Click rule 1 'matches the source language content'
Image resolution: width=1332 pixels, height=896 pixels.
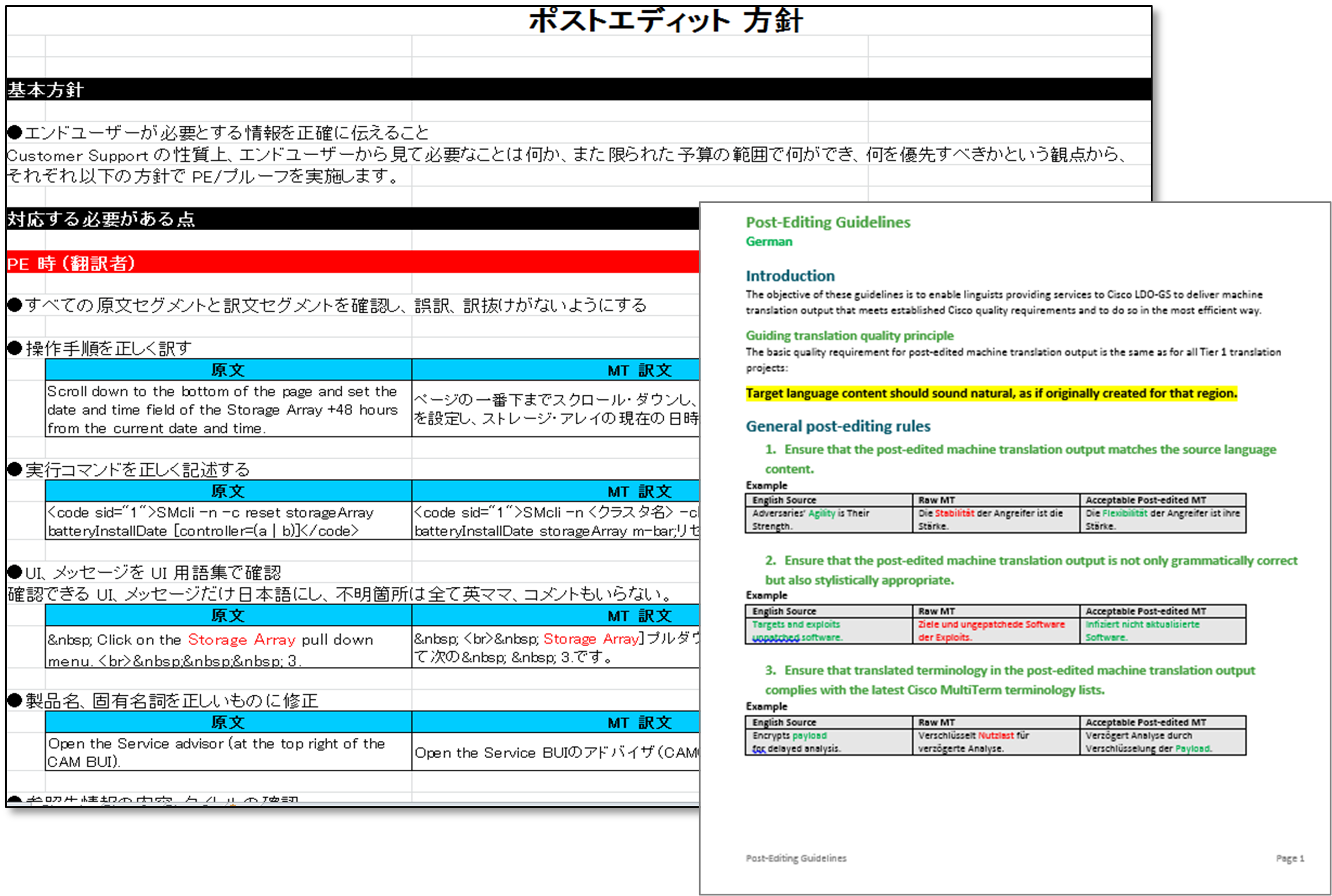(x=1020, y=459)
